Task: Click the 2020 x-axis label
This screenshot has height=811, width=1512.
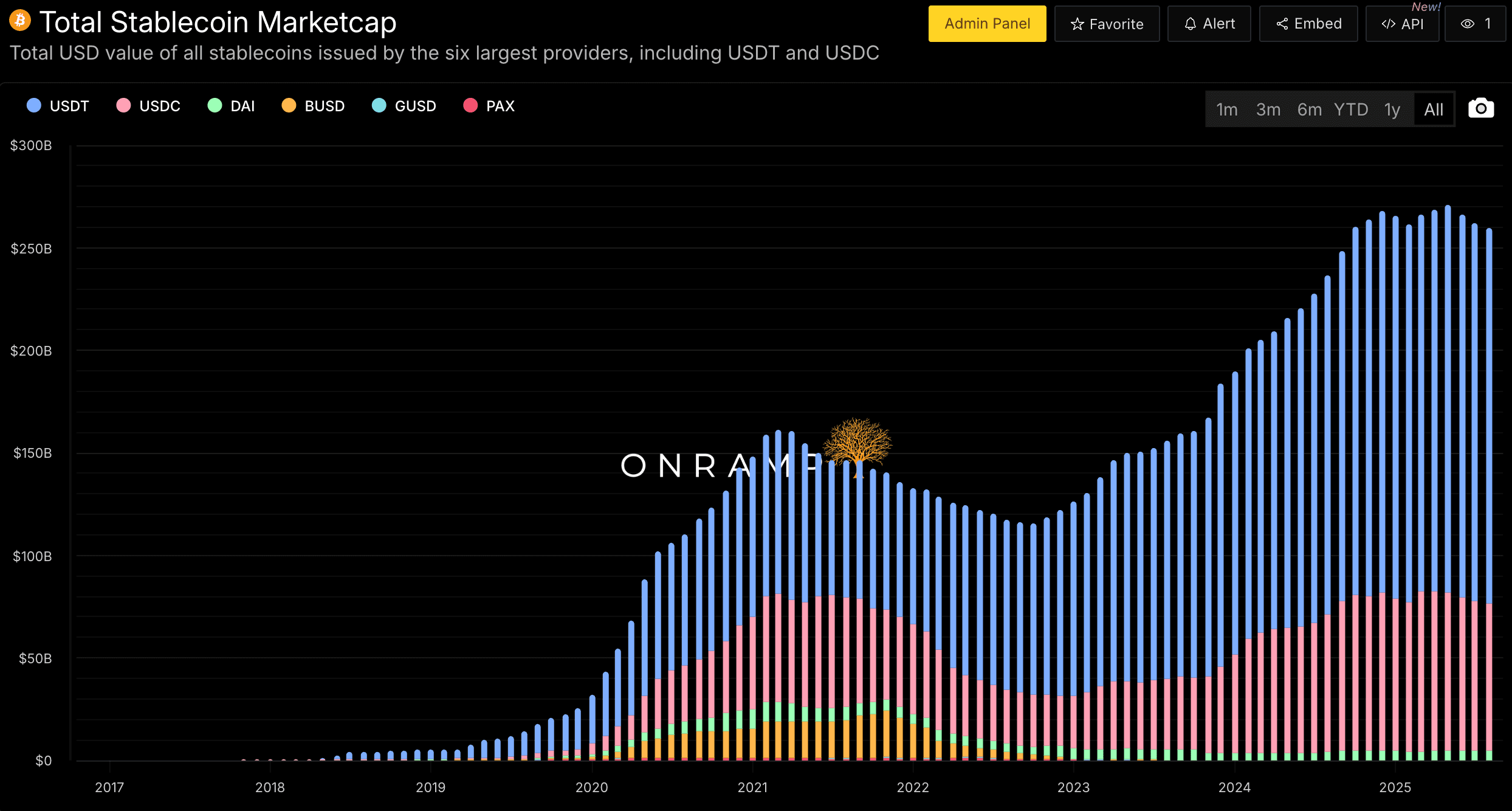Action: [591, 787]
